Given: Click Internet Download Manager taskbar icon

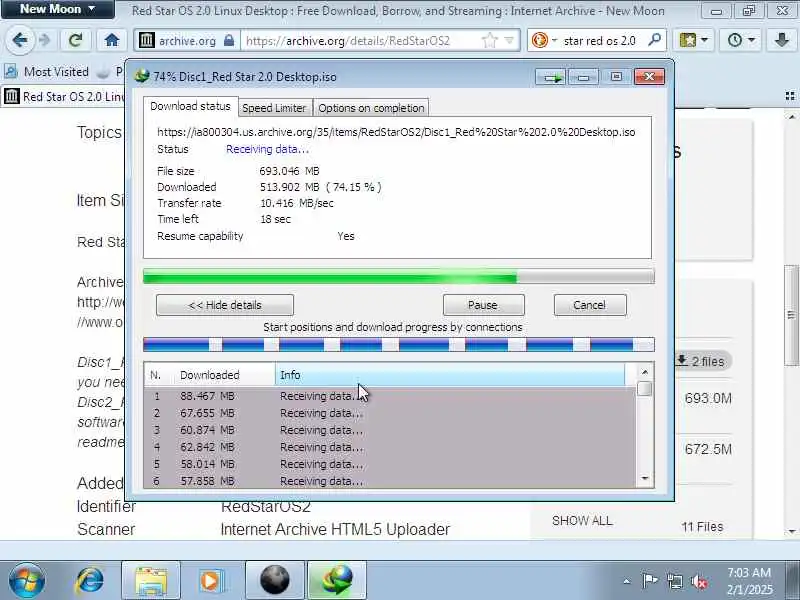Looking at the screenshot, I should (337, 581).
